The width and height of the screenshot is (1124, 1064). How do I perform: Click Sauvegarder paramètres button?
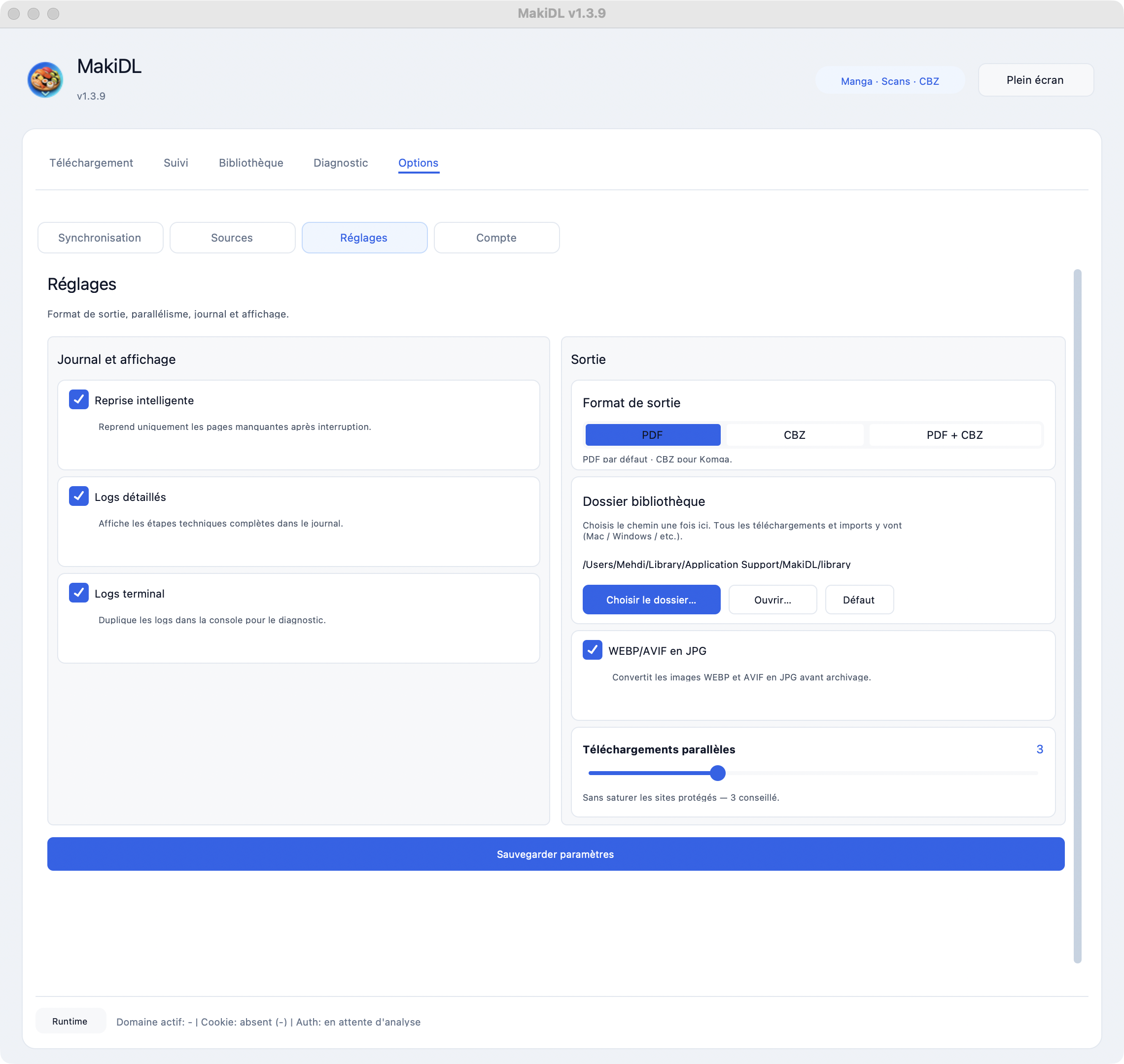pyautogui.click(x=556, y=854)
